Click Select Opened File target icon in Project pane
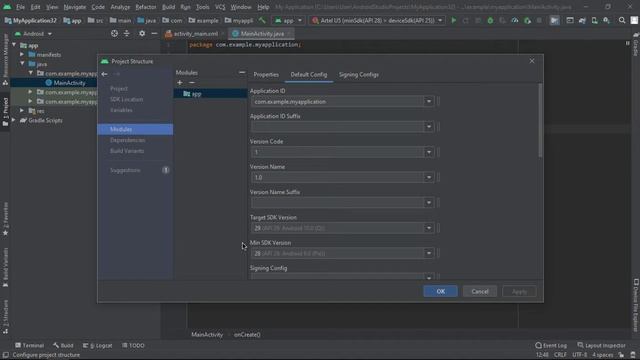Screen dimensions: 640x360 114,33
